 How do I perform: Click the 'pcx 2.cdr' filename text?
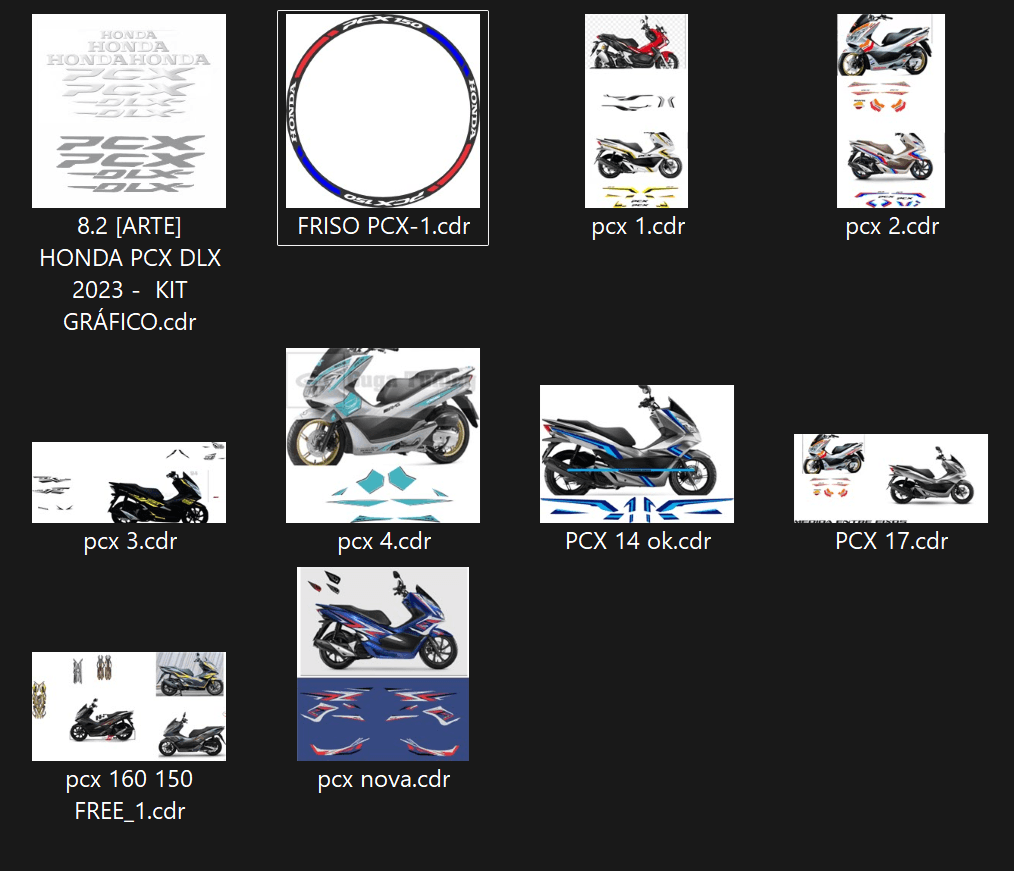pos(891,227)
